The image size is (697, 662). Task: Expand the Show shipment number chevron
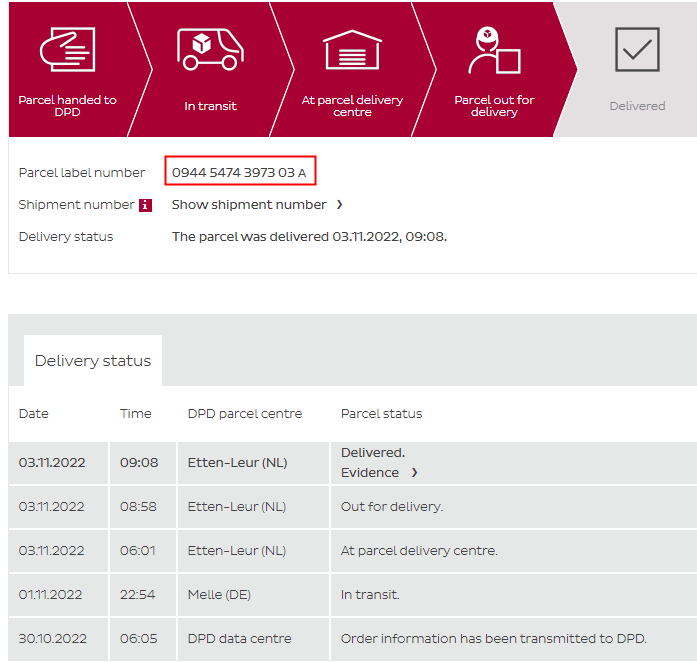point(339,205)
